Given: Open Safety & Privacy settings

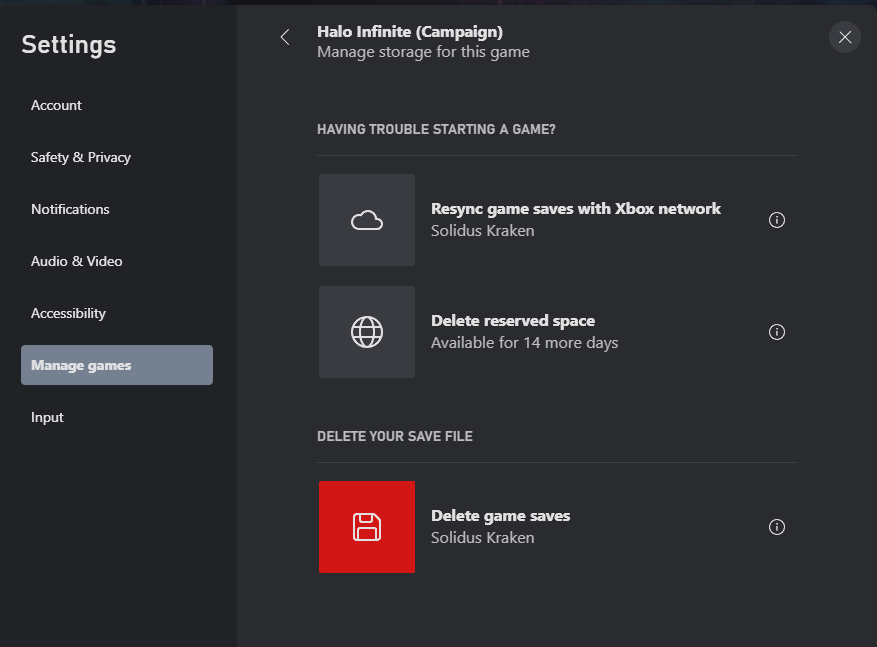Looking at the screenshot, I should click(117, 157).
